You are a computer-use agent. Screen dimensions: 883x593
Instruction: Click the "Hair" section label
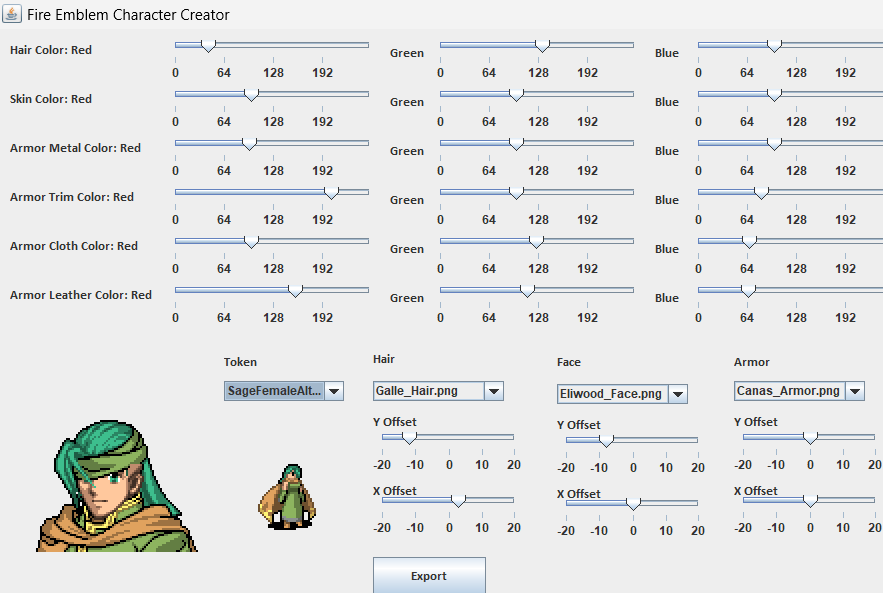click(383, 359)
